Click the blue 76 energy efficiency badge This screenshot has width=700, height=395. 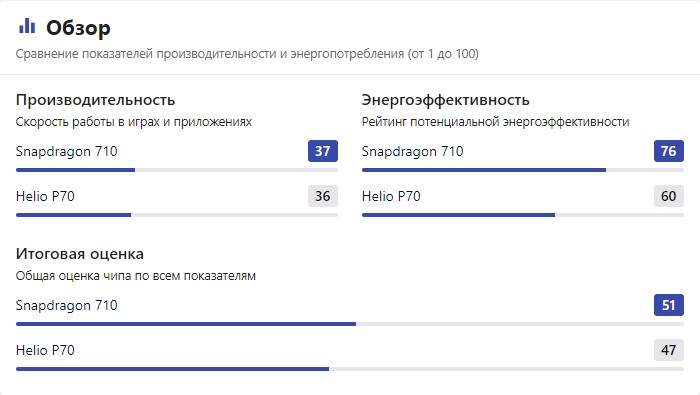[668, 151]
